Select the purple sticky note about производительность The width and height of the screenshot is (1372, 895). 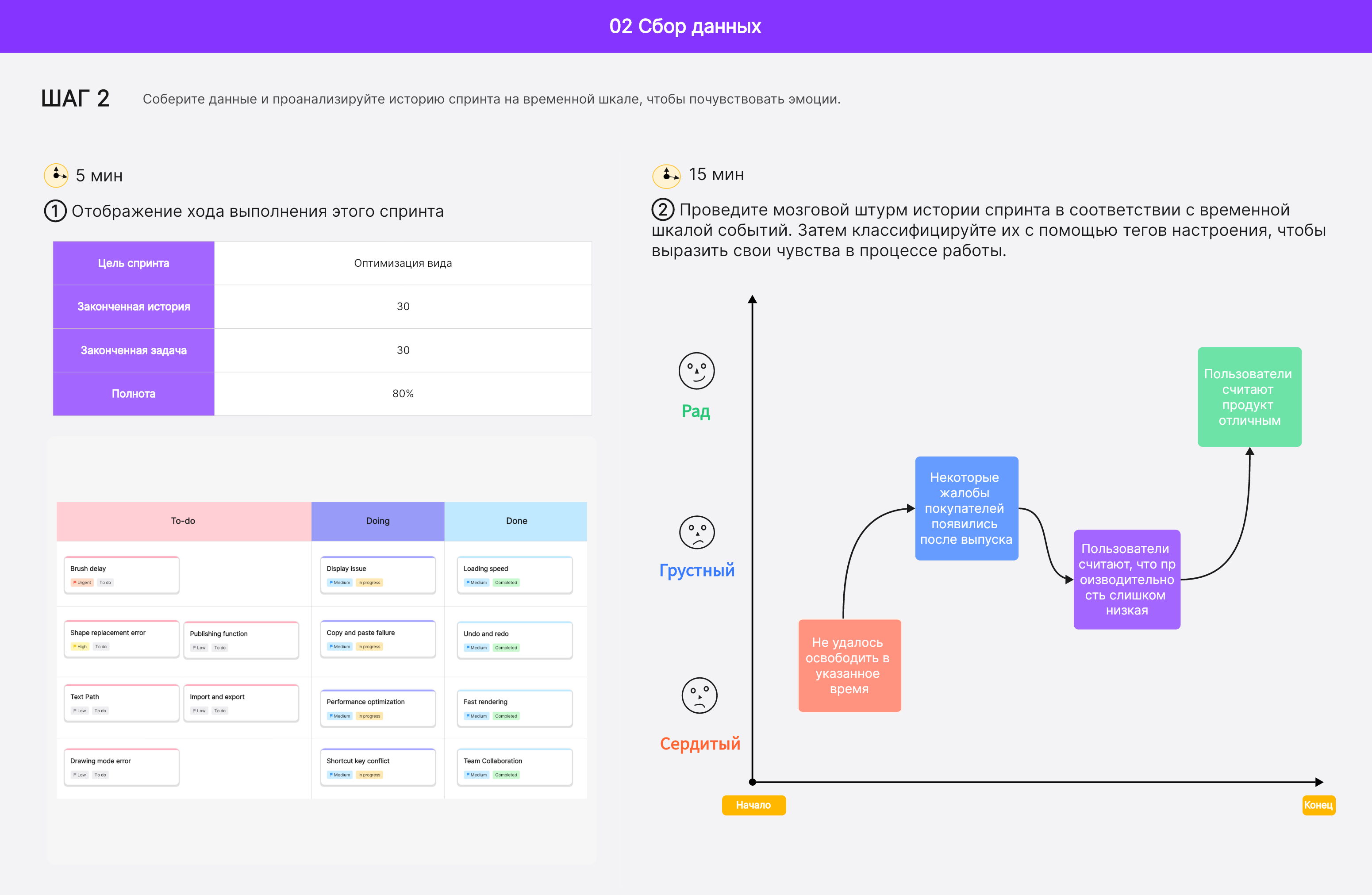click(1126, 579)
